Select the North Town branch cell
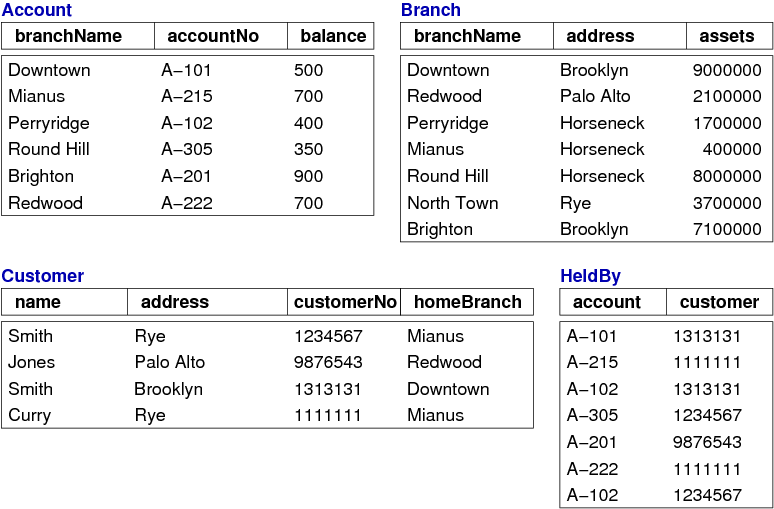 click(453, 203)
